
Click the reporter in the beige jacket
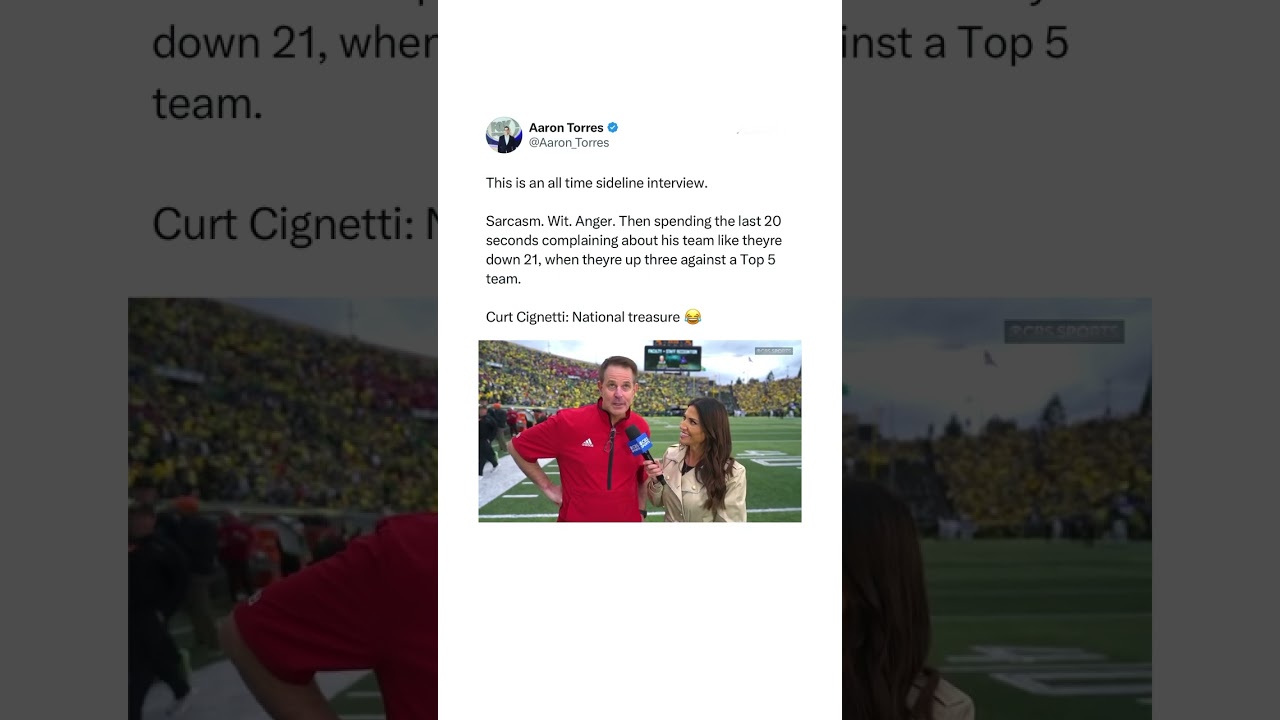coord(707,461)
